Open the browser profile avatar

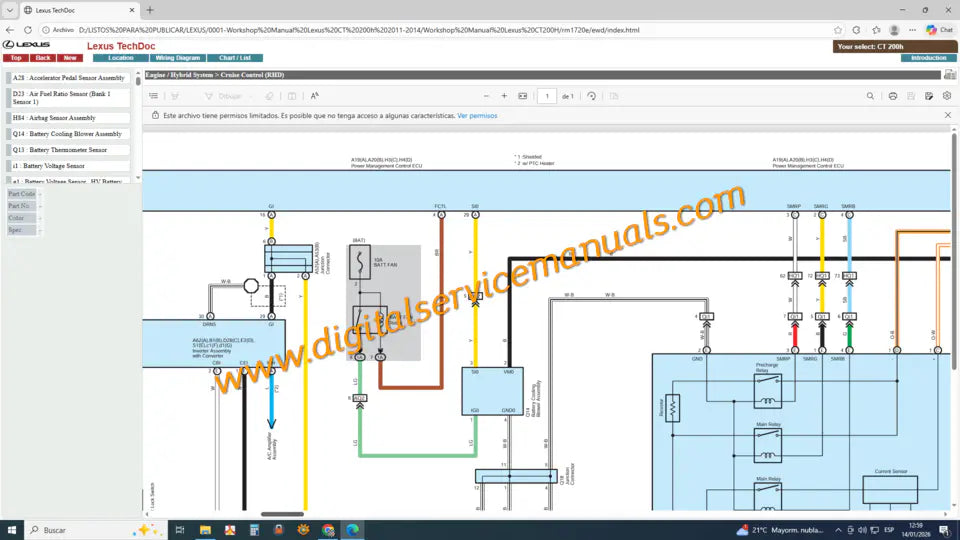(x=894, y=29)
